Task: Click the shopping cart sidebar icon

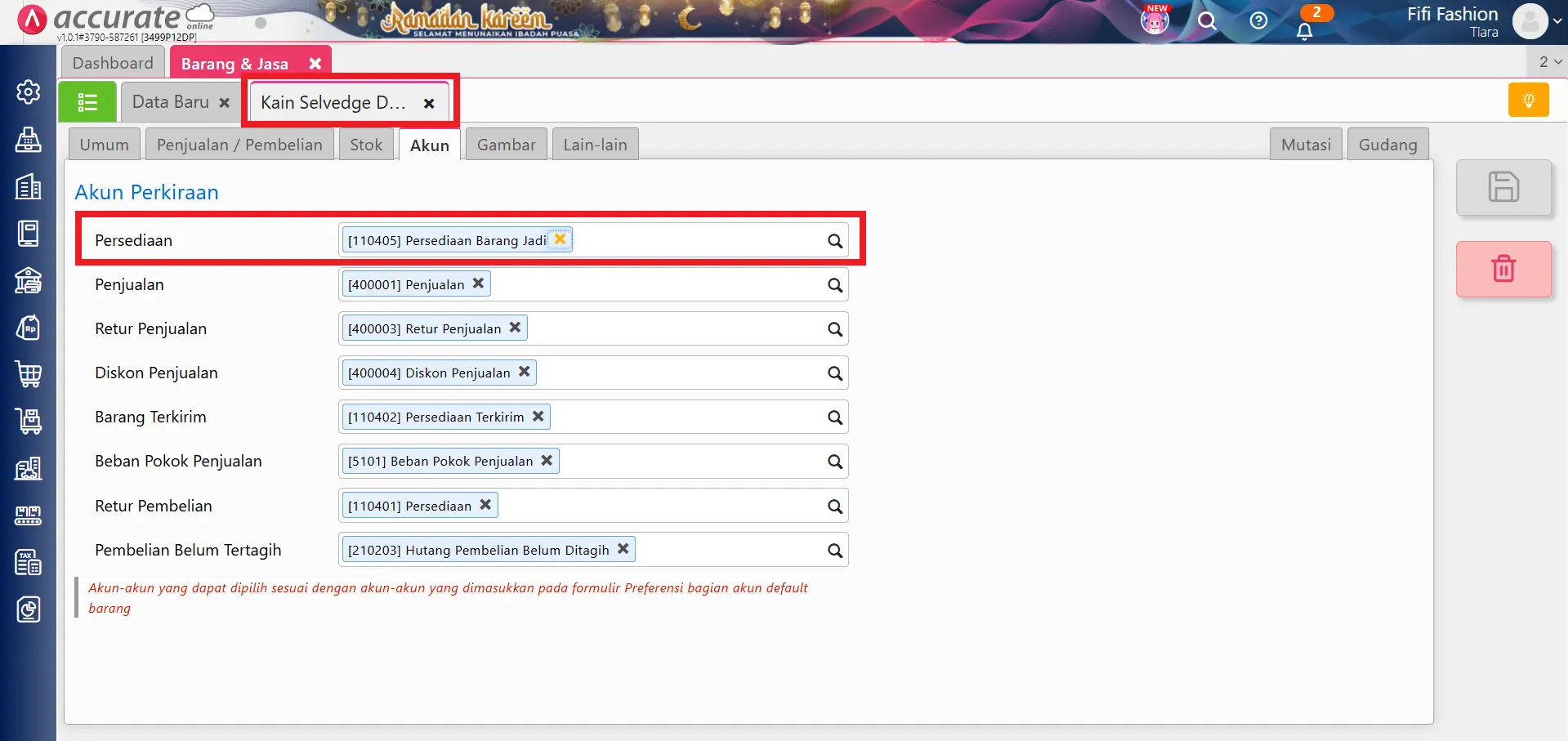Action: [29, 374]
